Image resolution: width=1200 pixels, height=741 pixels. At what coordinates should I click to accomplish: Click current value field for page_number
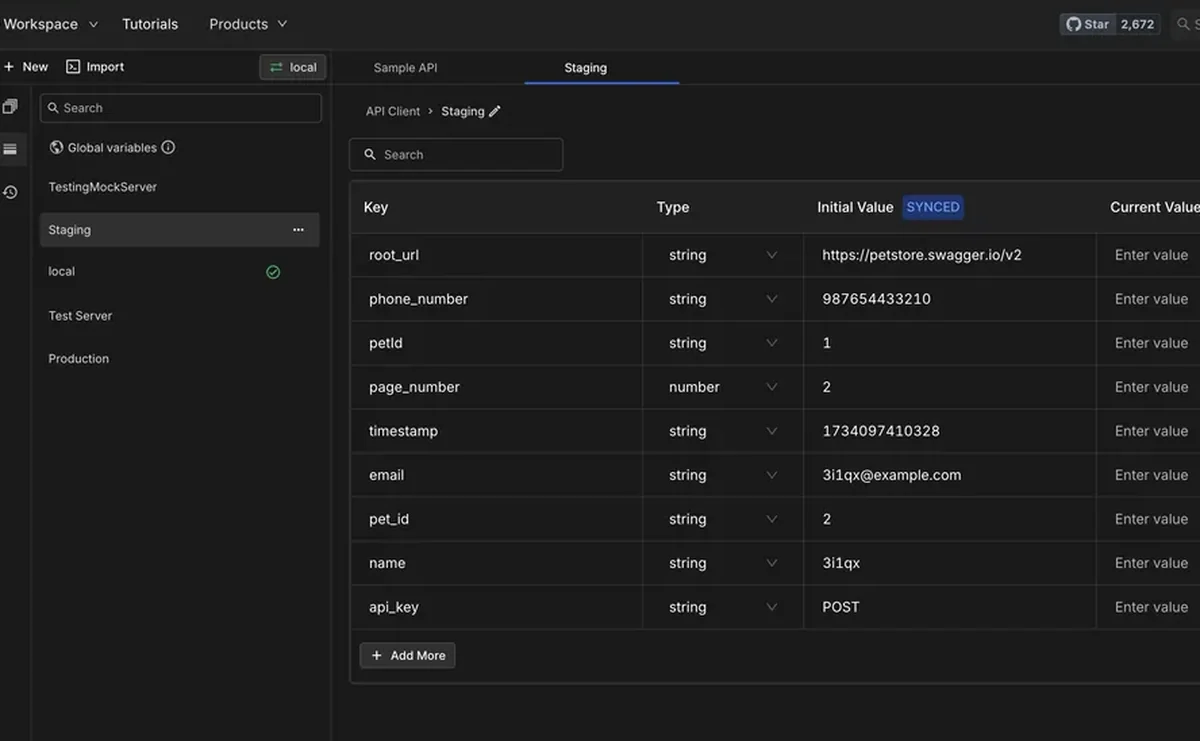pyautogui.click(x=1150, y=387)
